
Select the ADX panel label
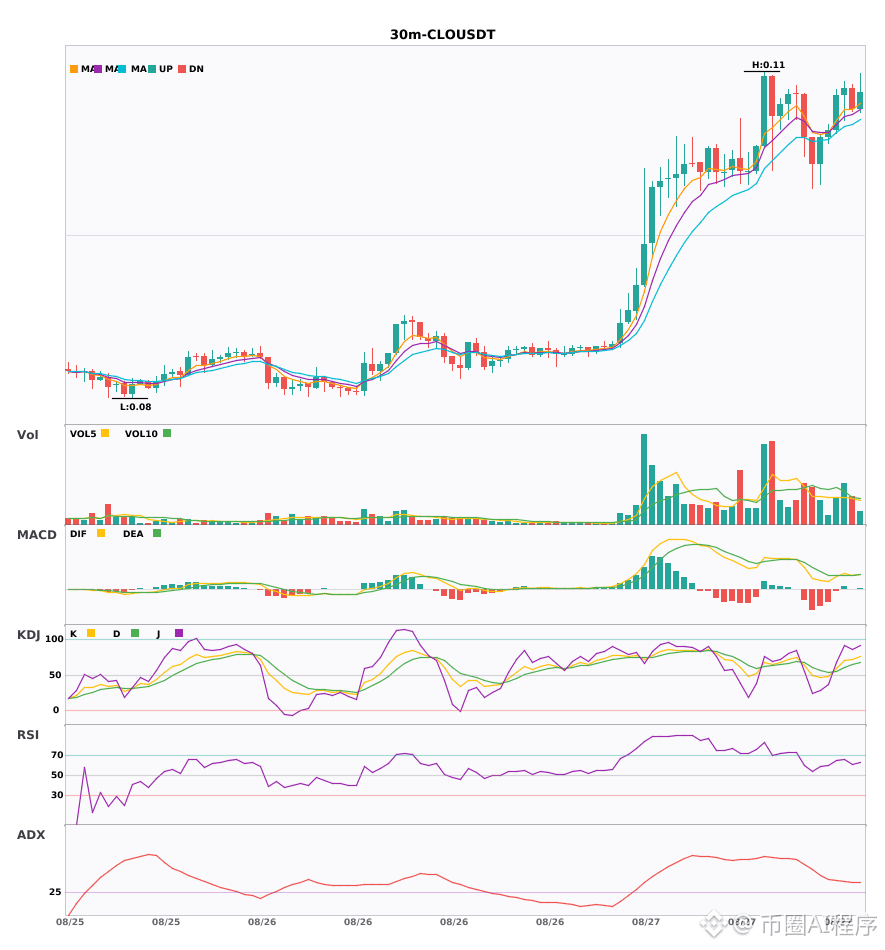pos(31,835)
